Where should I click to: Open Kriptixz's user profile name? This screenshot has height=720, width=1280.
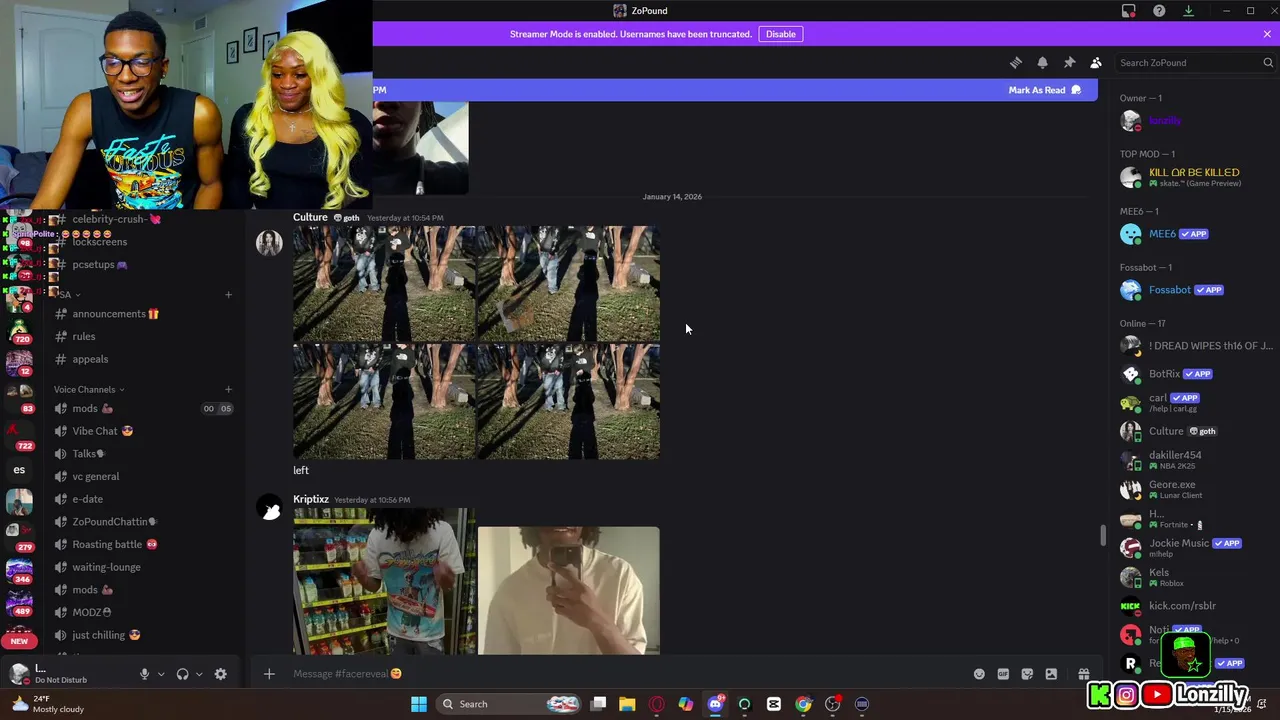pos(311,499)
